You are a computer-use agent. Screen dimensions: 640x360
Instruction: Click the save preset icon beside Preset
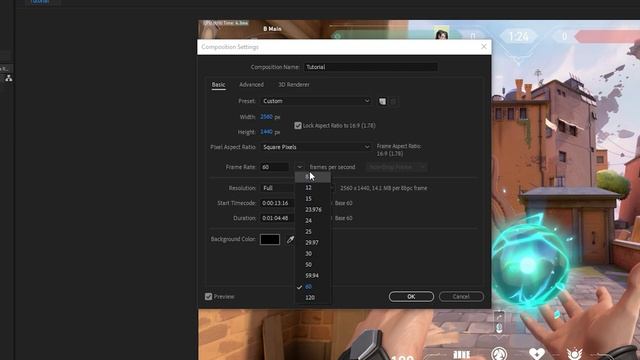click(382, 101)
